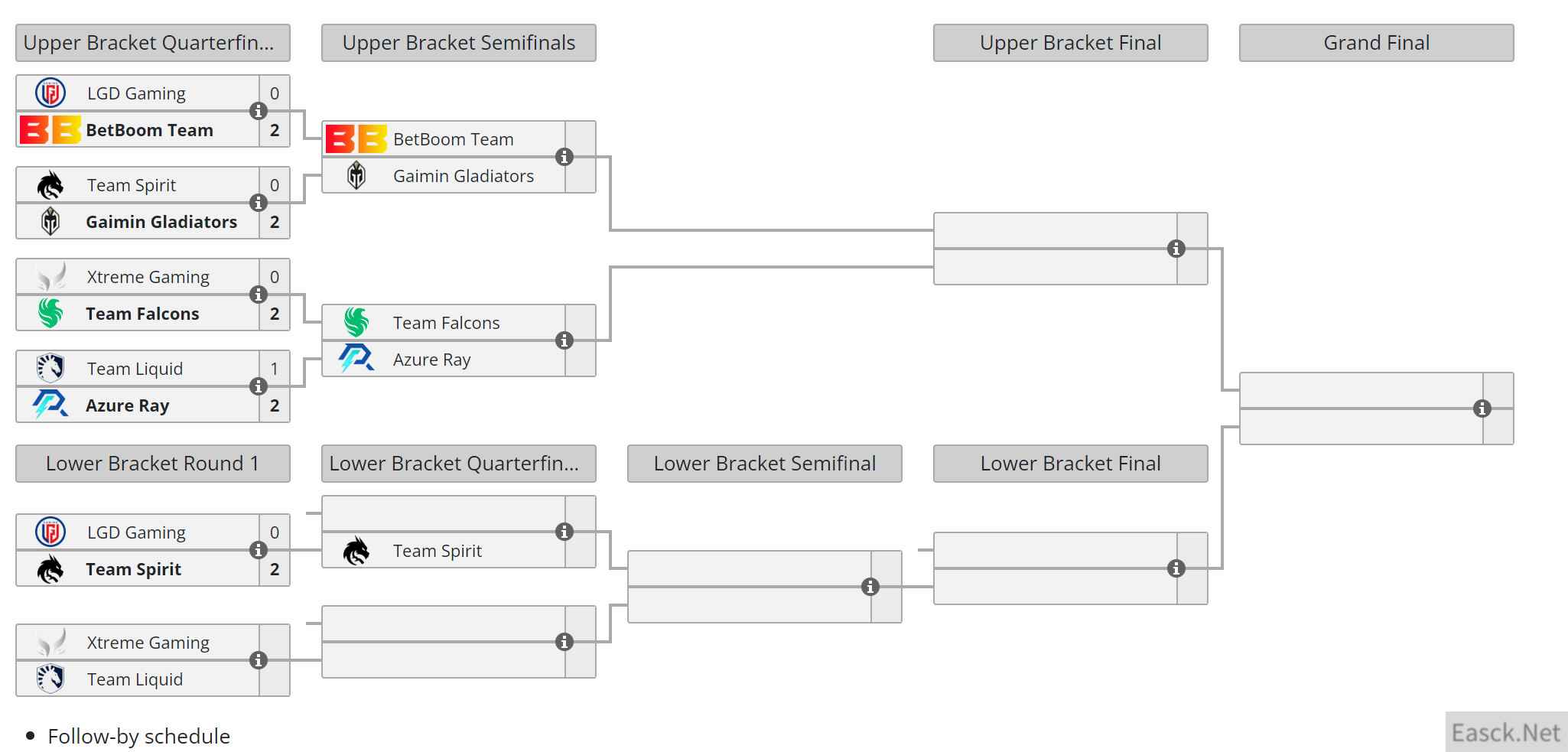Show details of Xtreme Gaming vs Team Falcons

[x=259, y=295]
